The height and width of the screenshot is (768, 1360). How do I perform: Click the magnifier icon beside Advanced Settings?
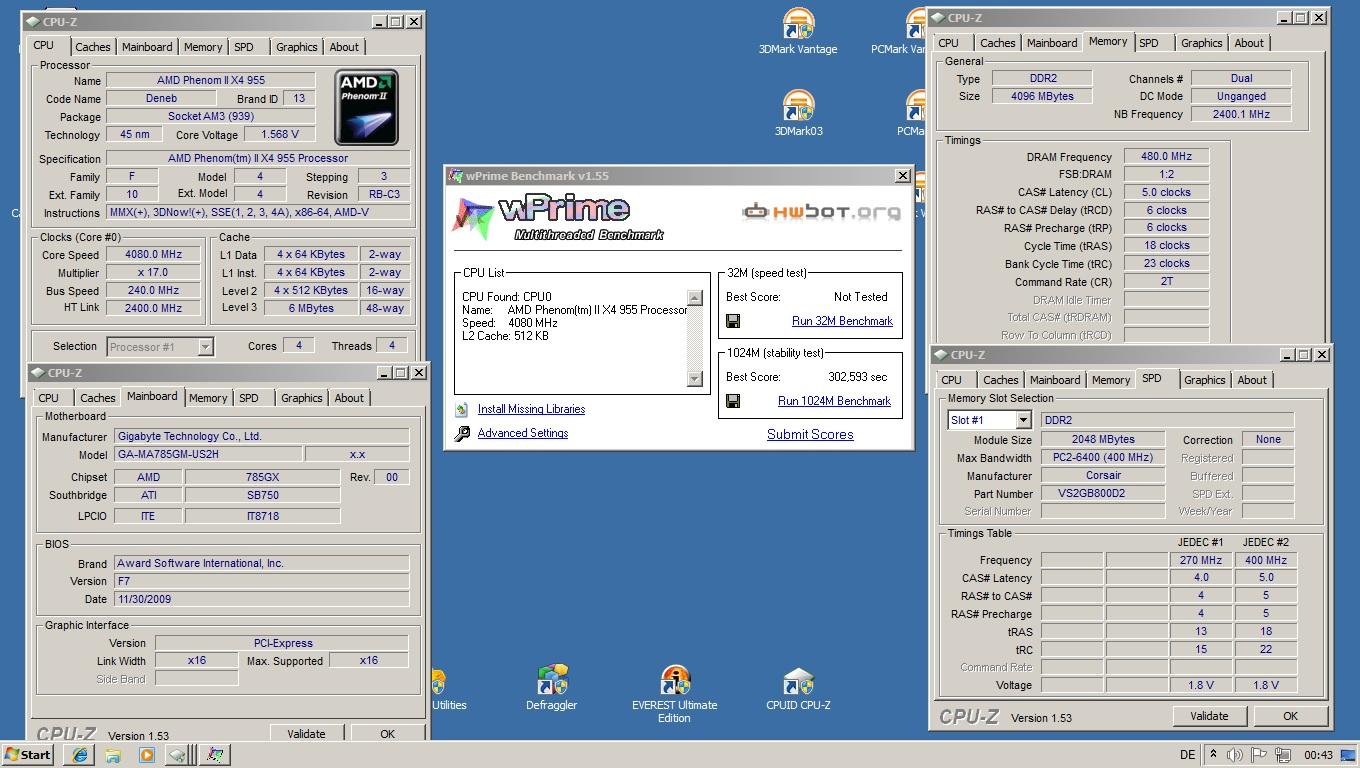point(461,433)
